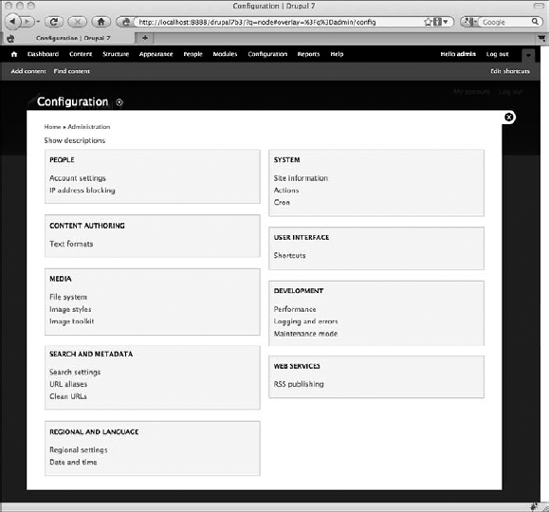This screenshot has width=549, height=512.
Task: Open Modules in admin menu
Action: [225, 54]
